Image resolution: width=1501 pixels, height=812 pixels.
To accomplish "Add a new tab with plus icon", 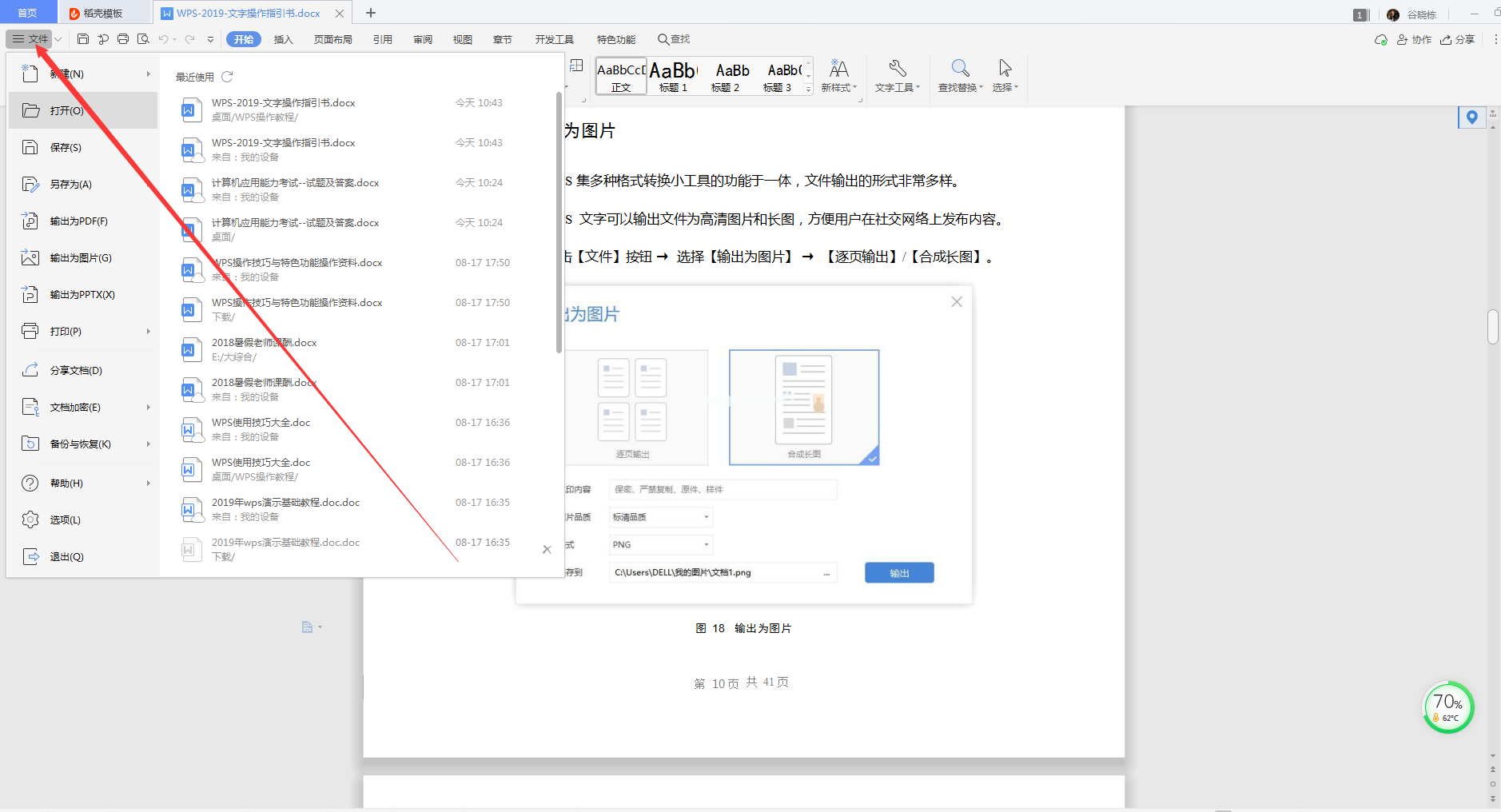I will (x=371, y=13).
